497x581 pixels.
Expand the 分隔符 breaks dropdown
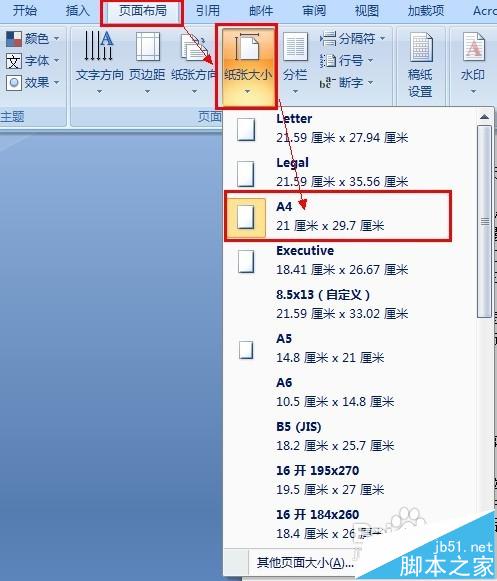tap(352, 38)
